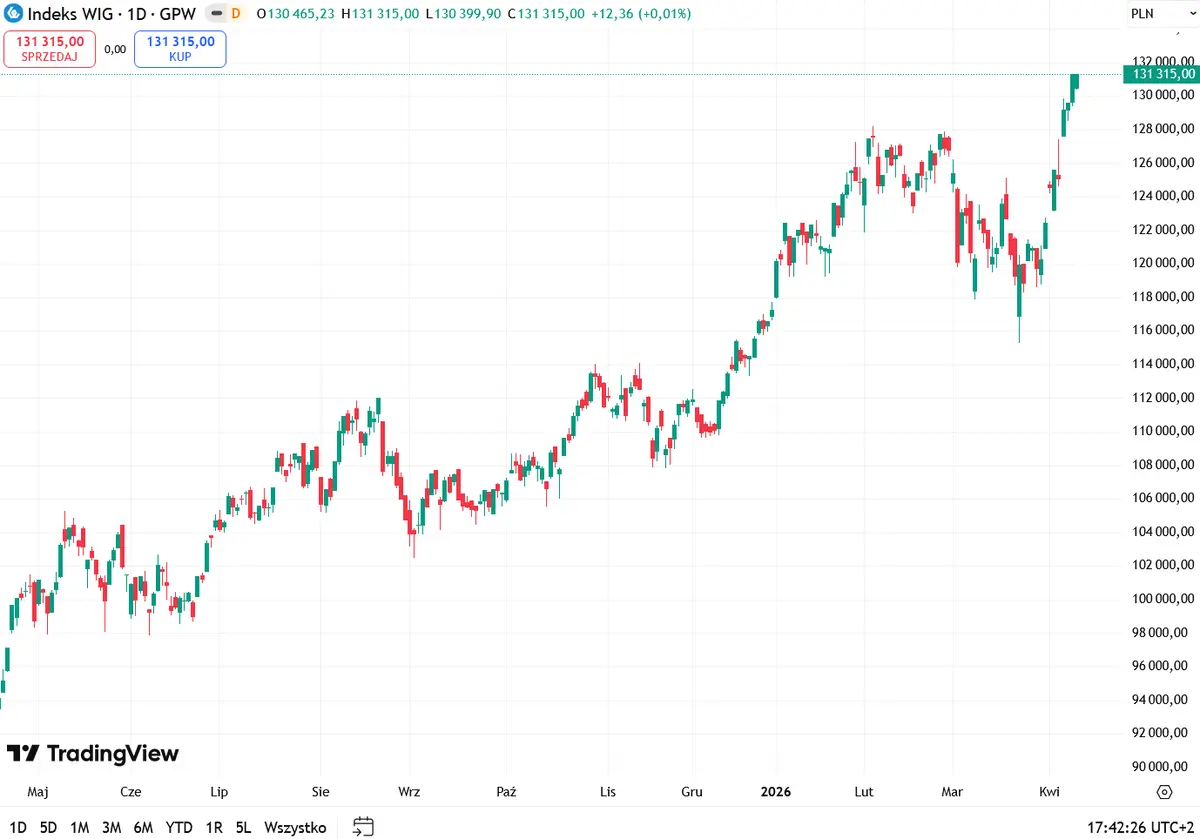Viewport: 1200px width, 839px height.
Task: Click the orange D delayed-data indicator
Action: tap(236, 14)
